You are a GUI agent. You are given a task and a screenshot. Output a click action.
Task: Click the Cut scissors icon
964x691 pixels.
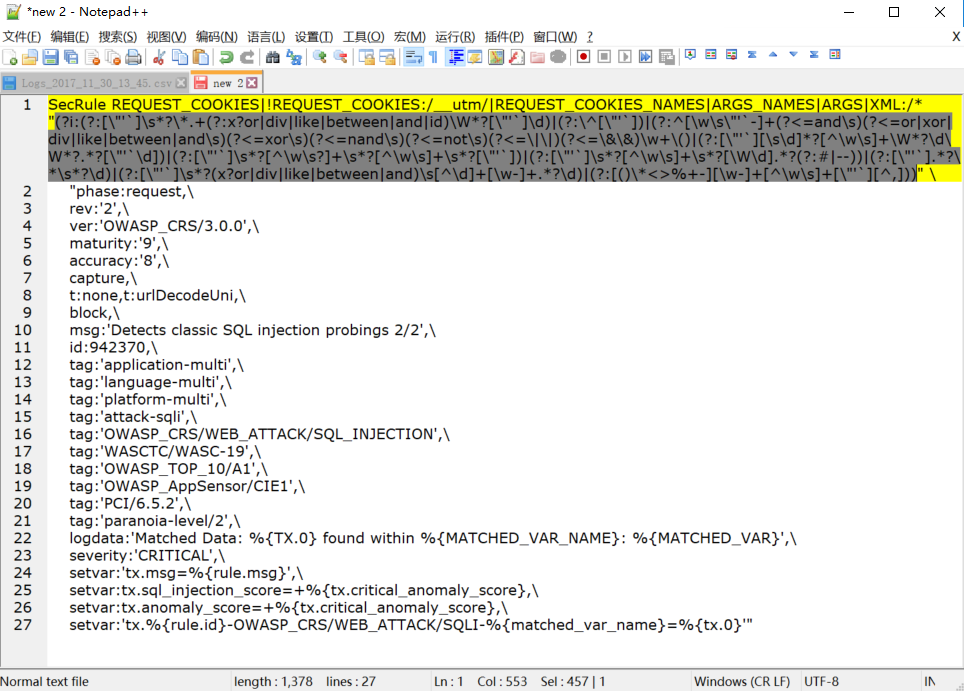pos(158,57)
